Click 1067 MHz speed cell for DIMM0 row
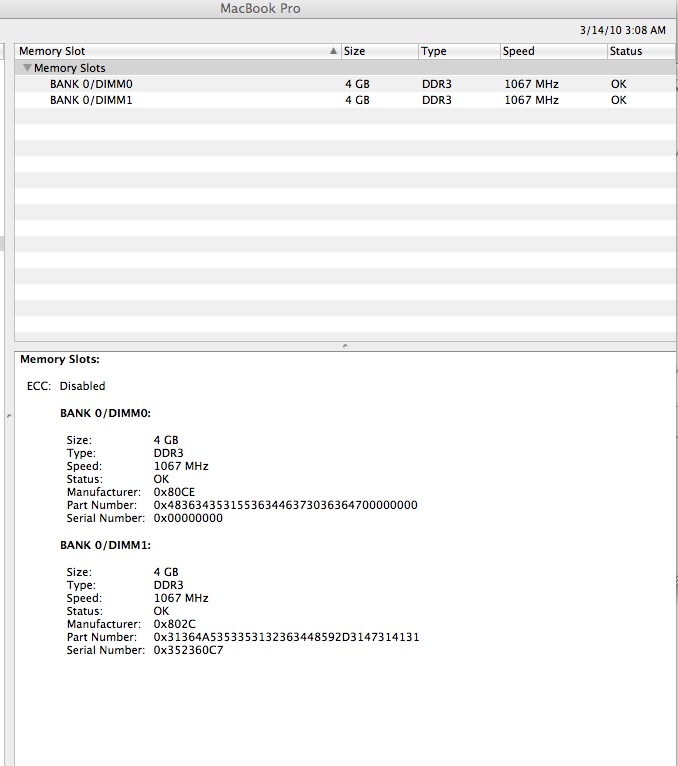 pyautogui.click(x=531, y=84)
